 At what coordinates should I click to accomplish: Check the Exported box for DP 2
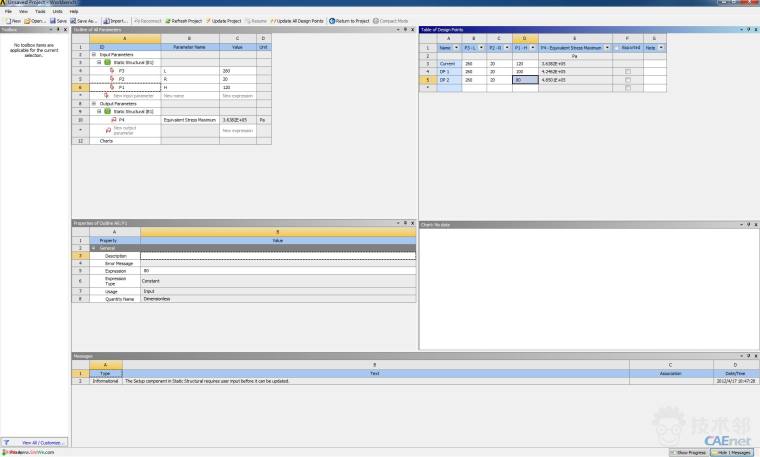coord(628,80)
